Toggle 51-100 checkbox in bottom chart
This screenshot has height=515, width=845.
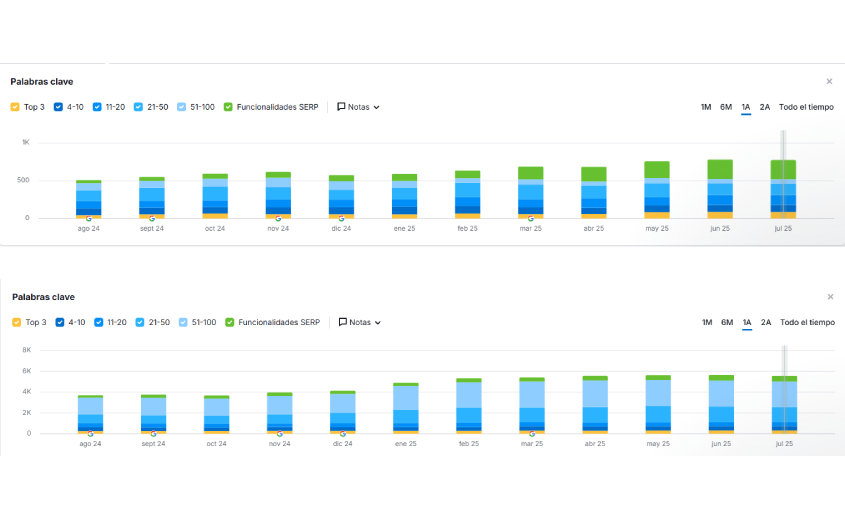(182, 323)
